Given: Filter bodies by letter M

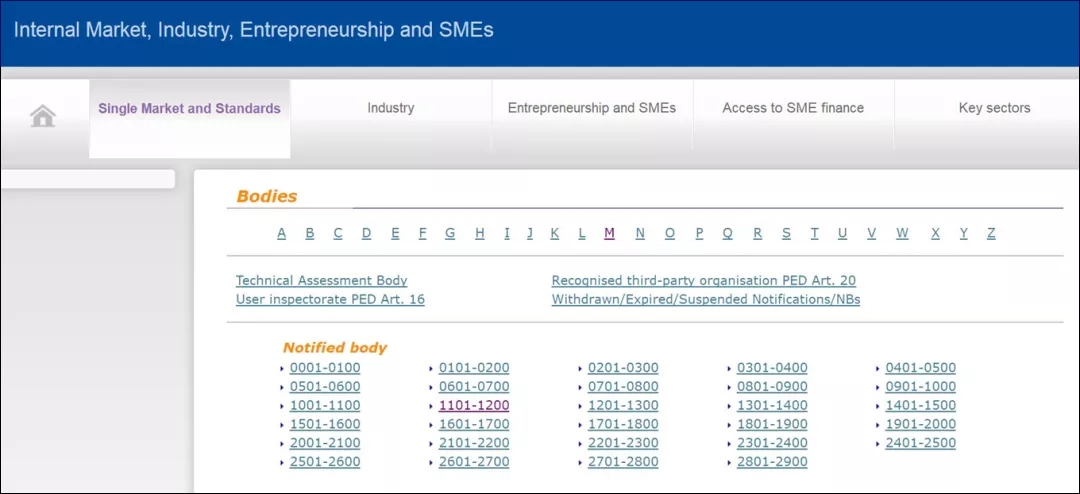Looking at the screenshot, I should click(x=609, y=233).
